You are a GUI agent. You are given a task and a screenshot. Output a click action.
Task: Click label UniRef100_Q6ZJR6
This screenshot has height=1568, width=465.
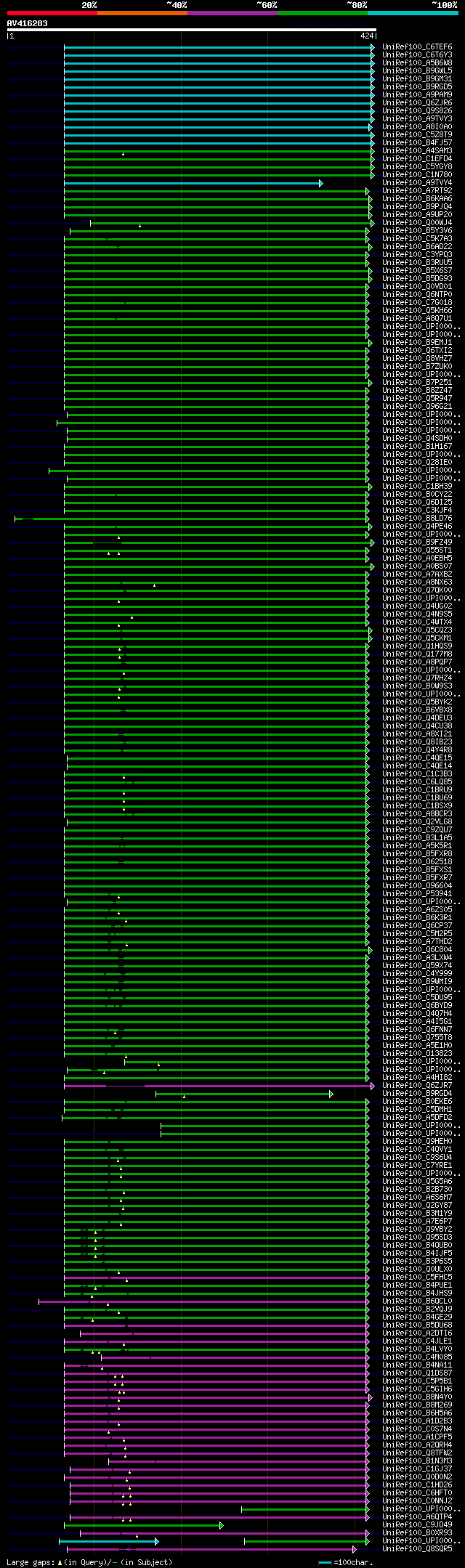[417, 102]
